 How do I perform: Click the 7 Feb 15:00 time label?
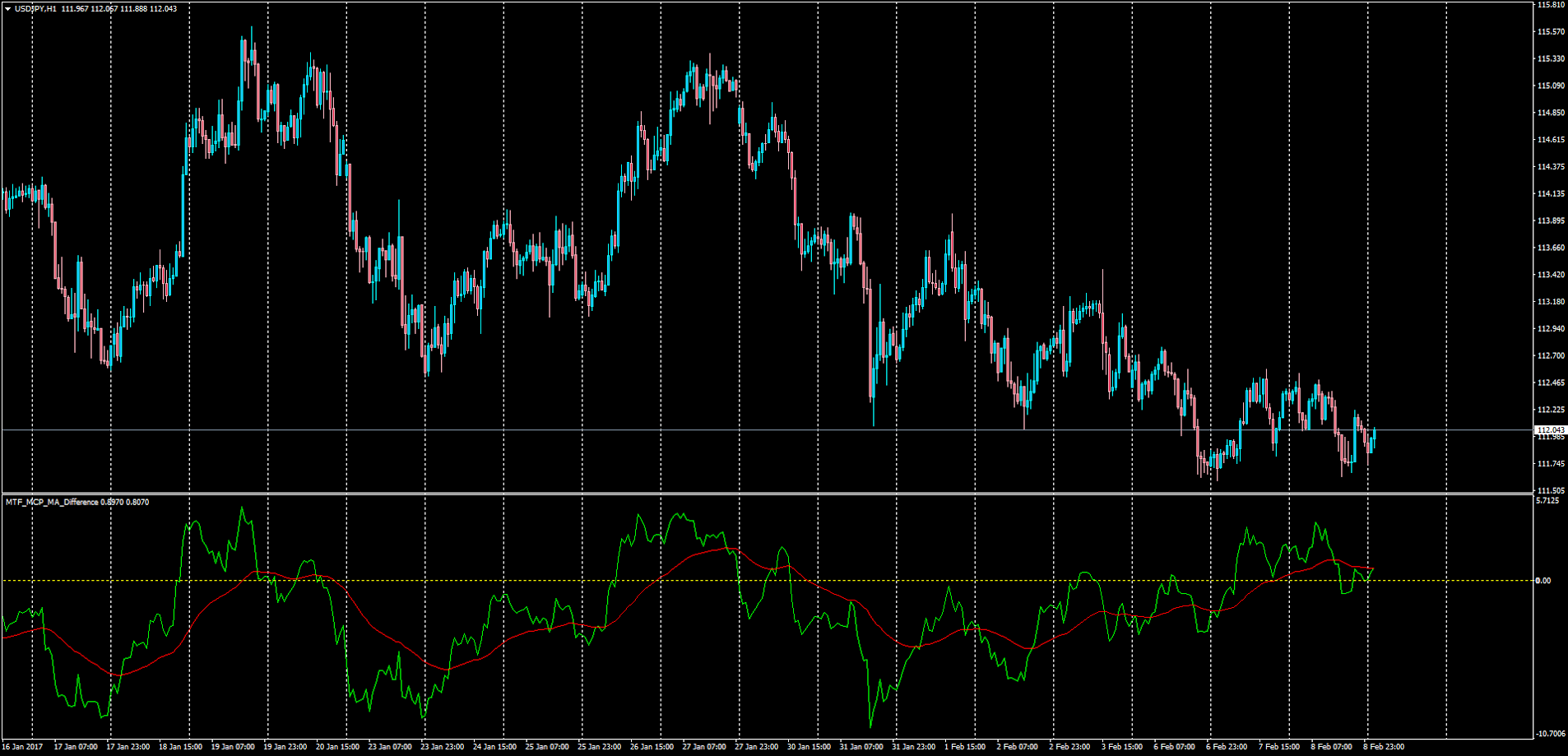1279,747
